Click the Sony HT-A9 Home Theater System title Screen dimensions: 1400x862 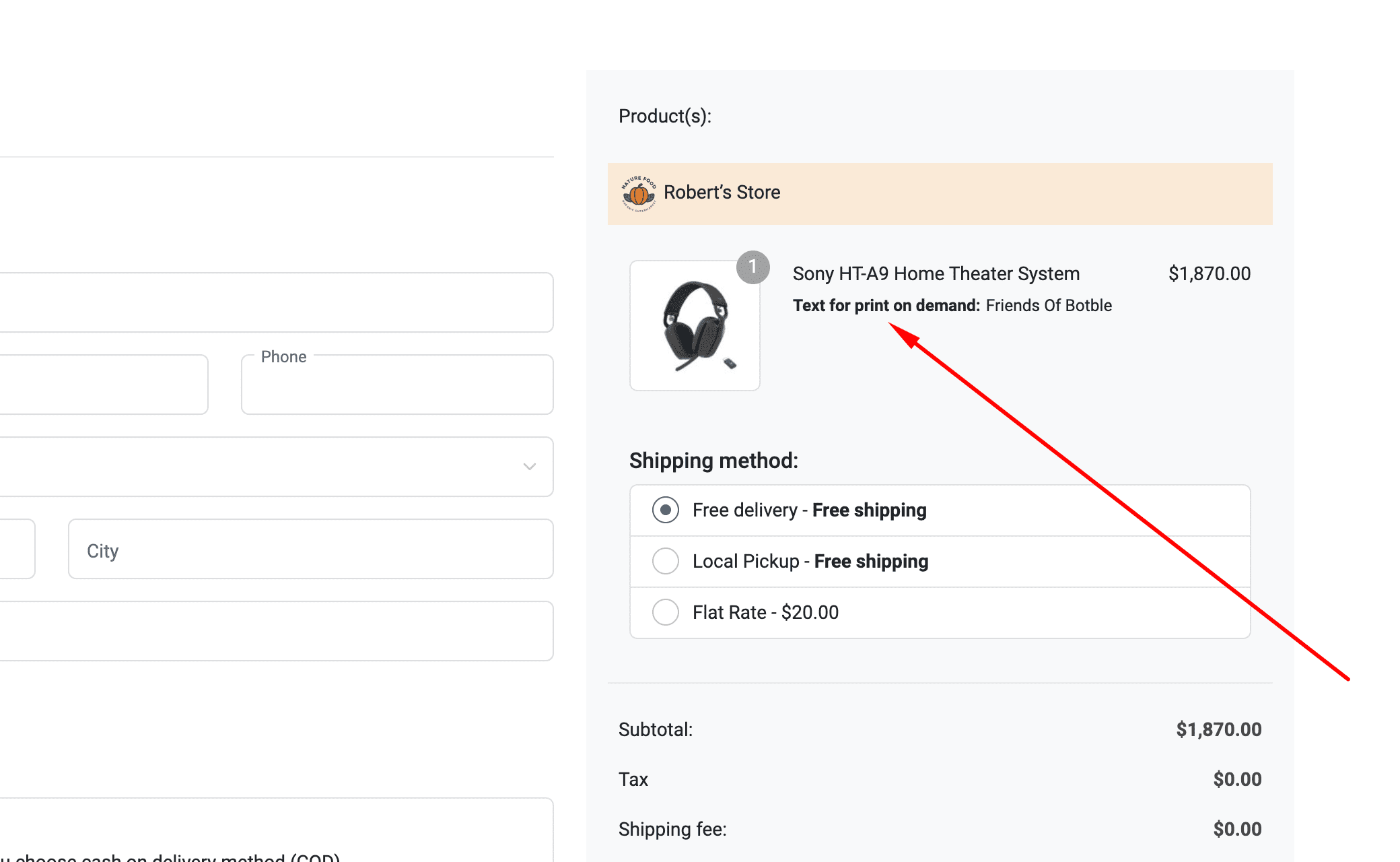click(x=936, y=273)
